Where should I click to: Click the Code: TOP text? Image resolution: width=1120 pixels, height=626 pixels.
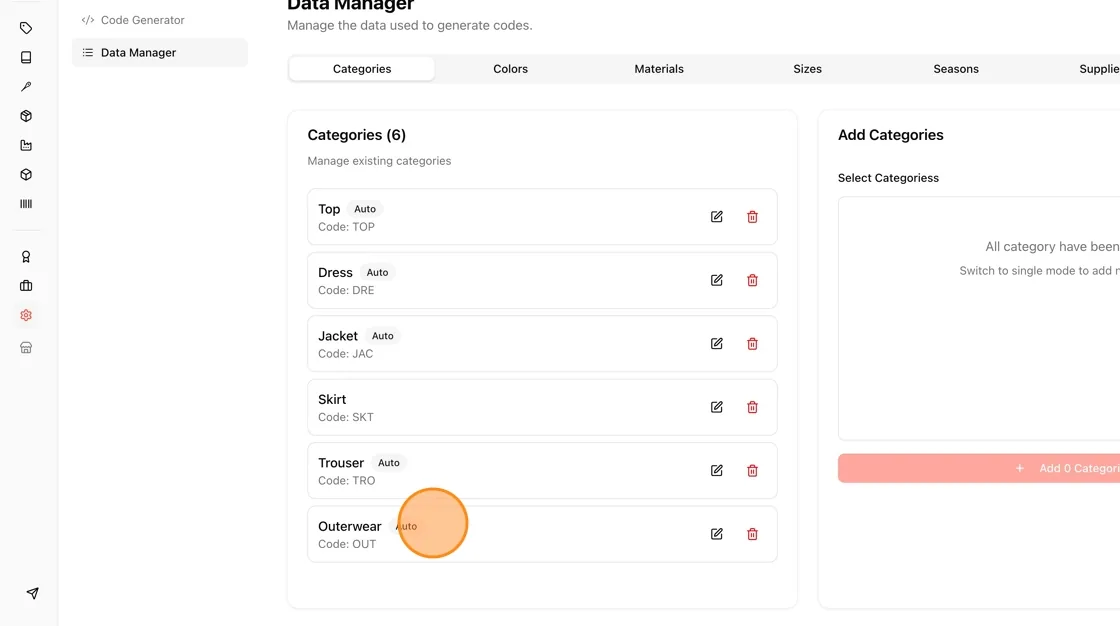tap(346, 227)
